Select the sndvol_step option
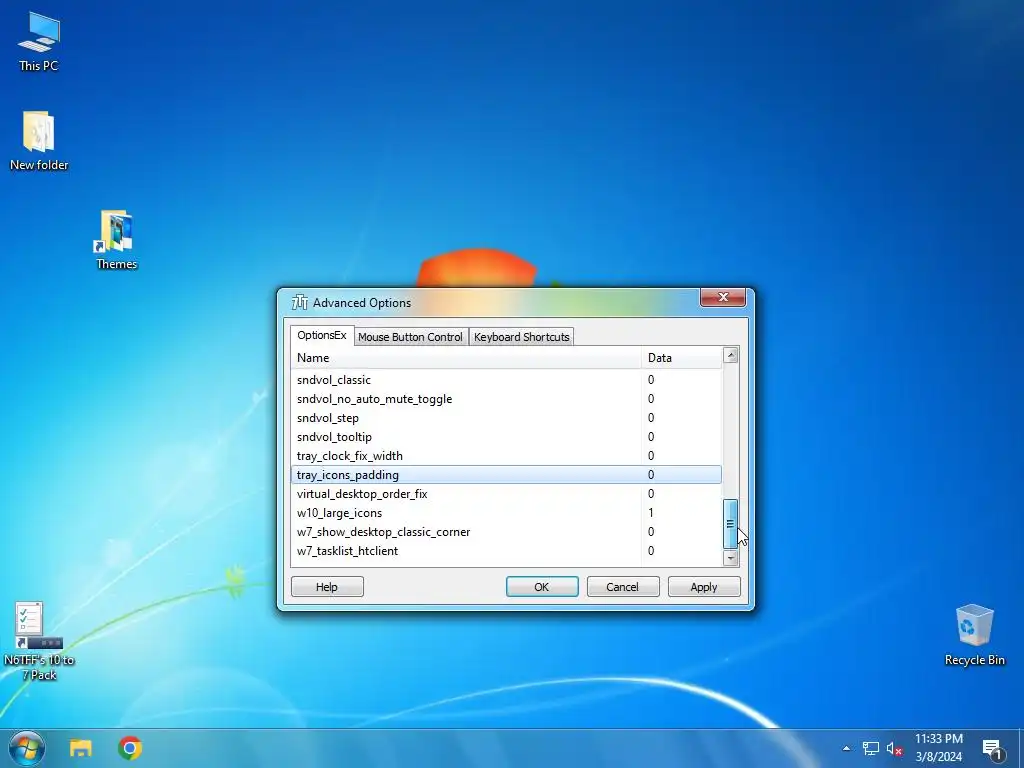This screenshot has height=768, width=1024. click(x=507, y=417)
